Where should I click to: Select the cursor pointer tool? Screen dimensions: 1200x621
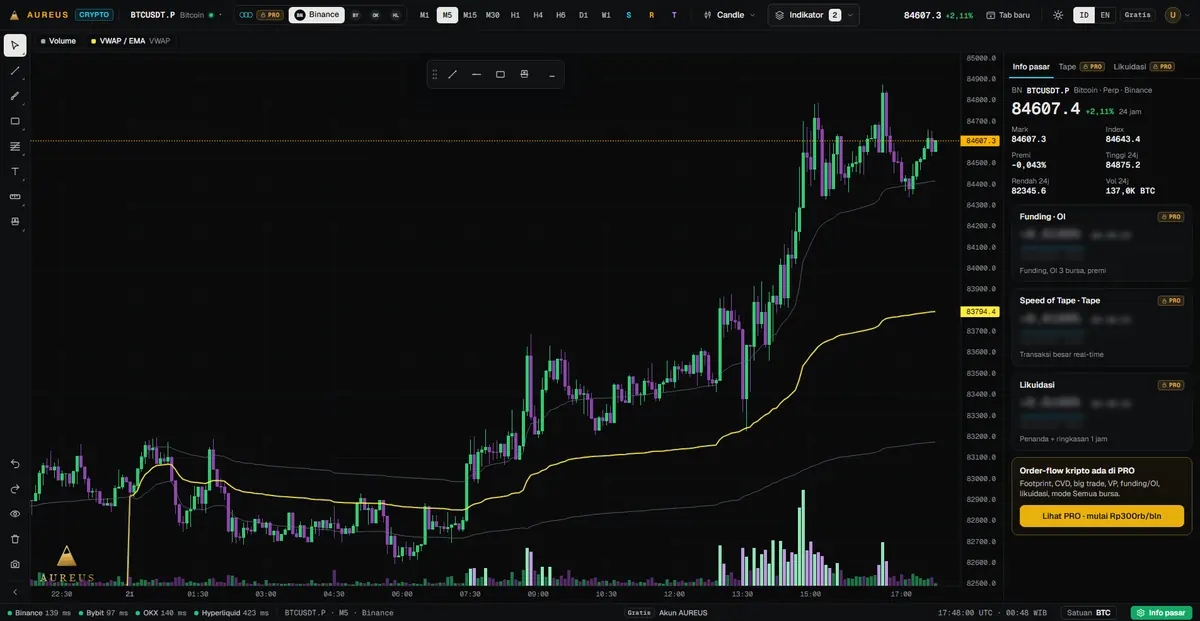click(15, 46)
